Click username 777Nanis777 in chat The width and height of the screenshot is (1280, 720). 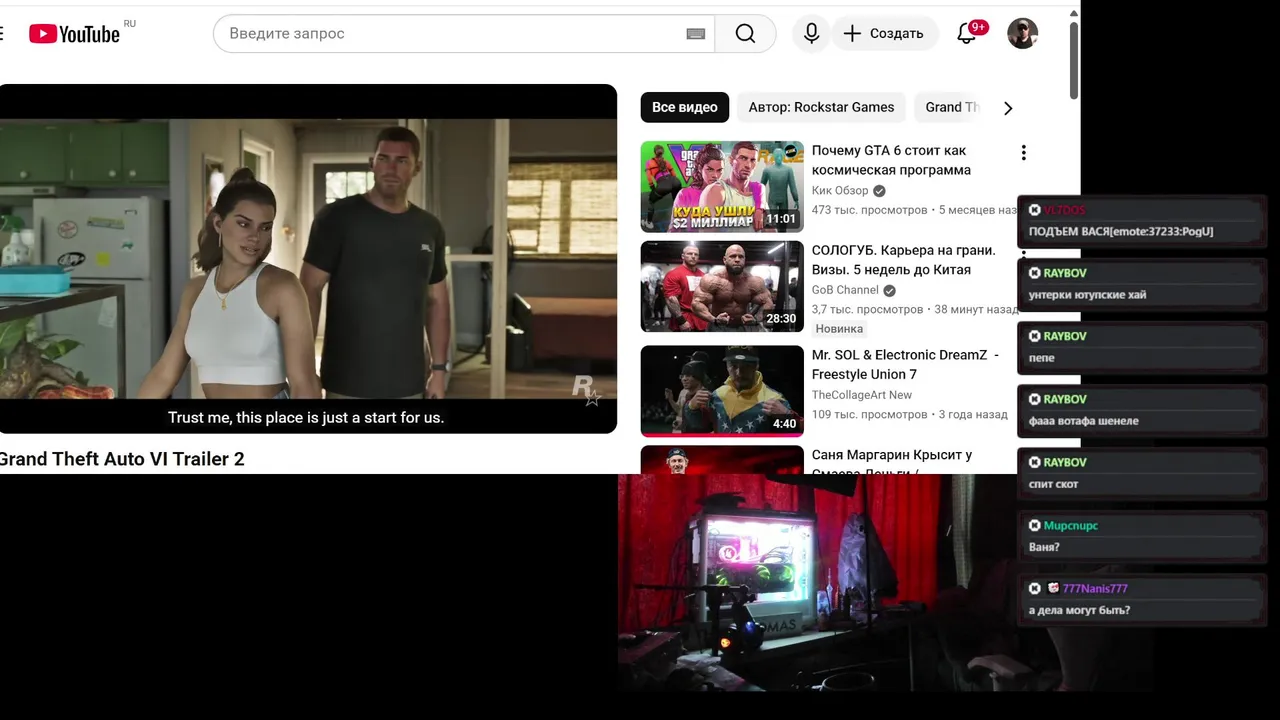click(1095, 588)
